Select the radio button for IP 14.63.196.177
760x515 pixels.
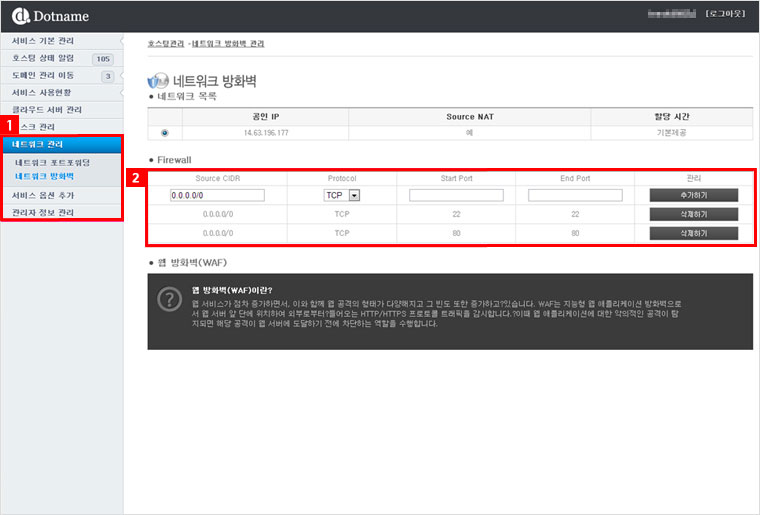point(165,132)
